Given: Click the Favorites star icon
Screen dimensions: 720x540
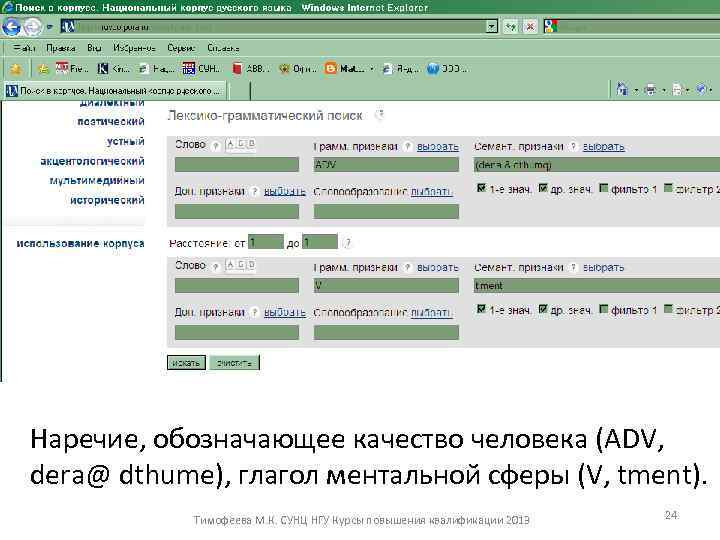Looking at the screenshot, I should [x=16, y=69].
